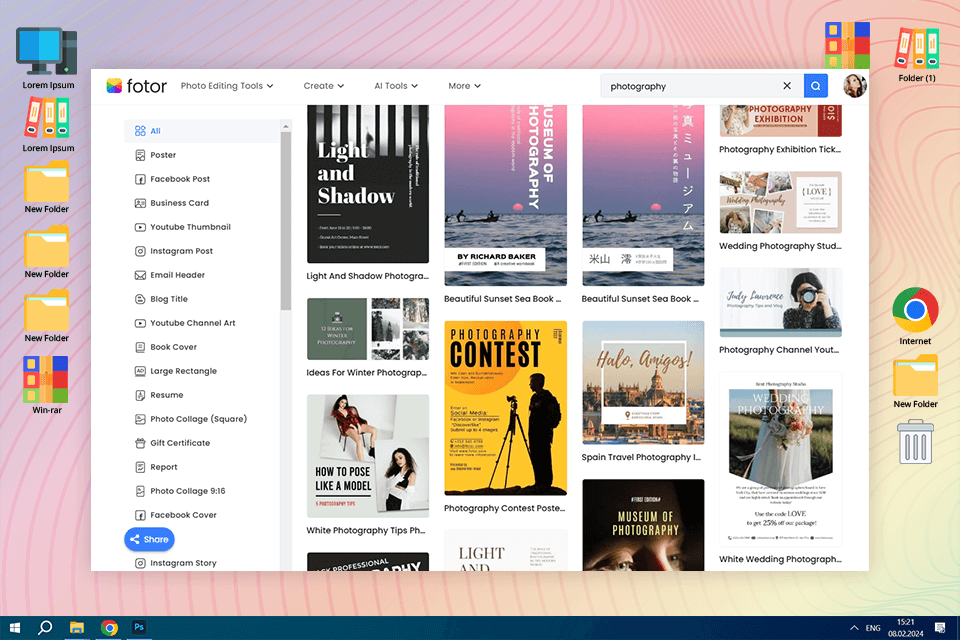Open the Photography Contest Poster thumbnail
Screen dimensions: 960x640
coord(505,408)
